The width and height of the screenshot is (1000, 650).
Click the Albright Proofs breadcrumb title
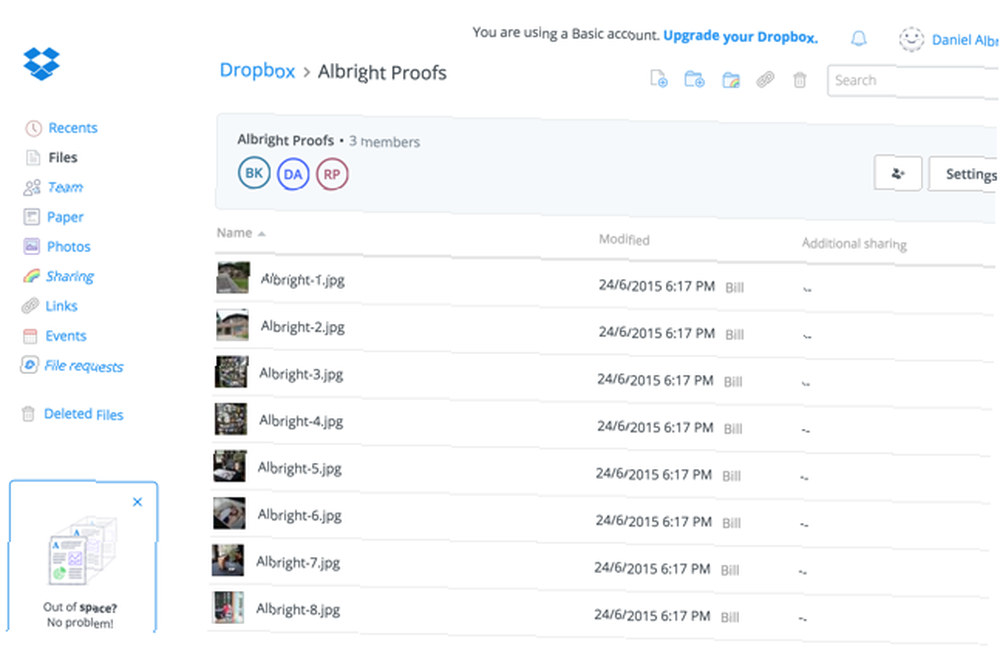point(382,72)
